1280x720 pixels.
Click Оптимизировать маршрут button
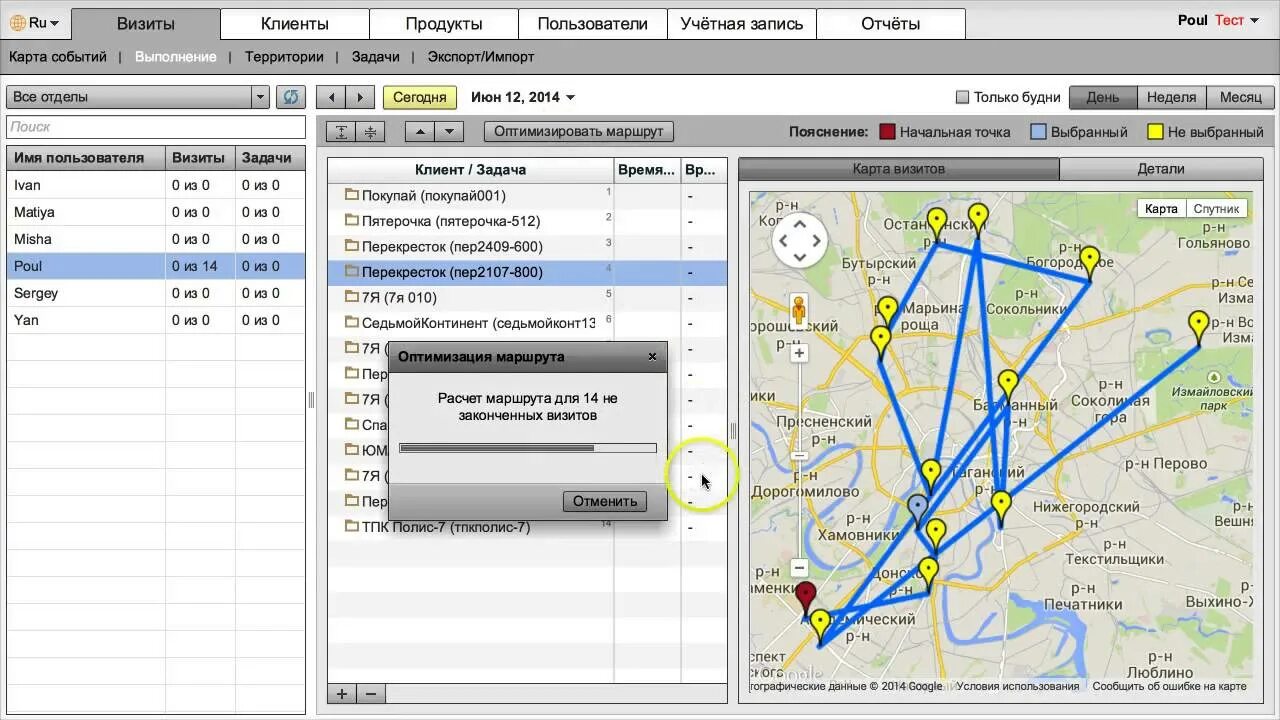click(x=579, y=131)
